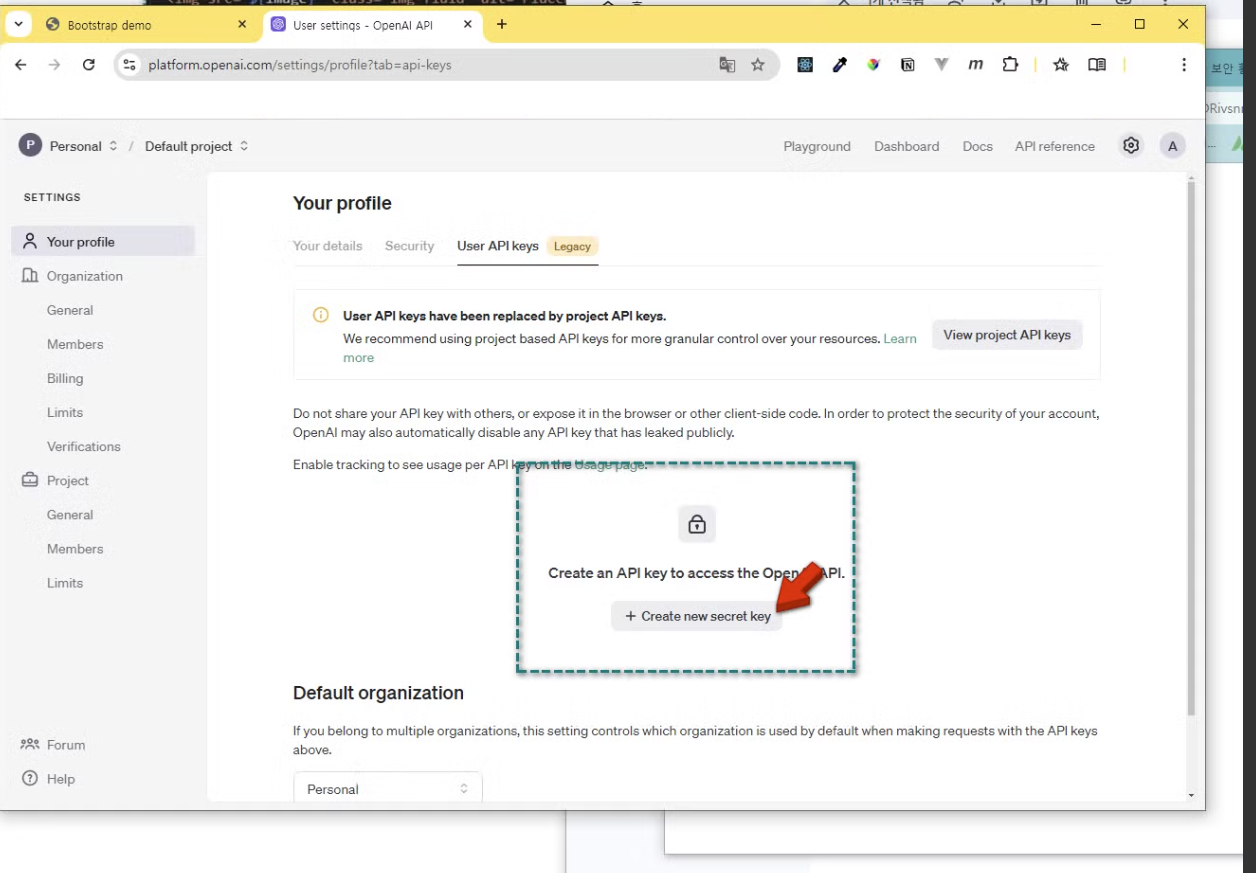The height and width of the screenshot is (873, 1256).
Task: Open Organization Limits settings
Action: click(x=65, y=412)
